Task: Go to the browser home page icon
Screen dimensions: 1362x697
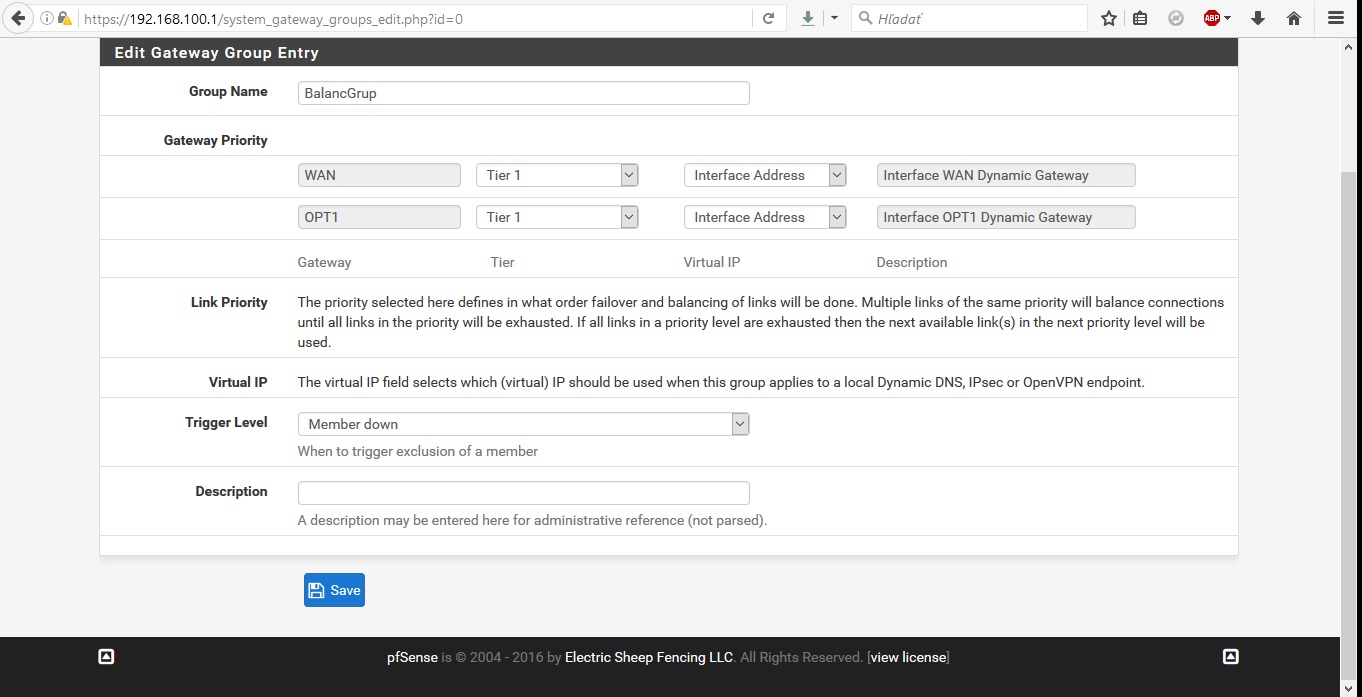Action: (x=1294, y=18)
